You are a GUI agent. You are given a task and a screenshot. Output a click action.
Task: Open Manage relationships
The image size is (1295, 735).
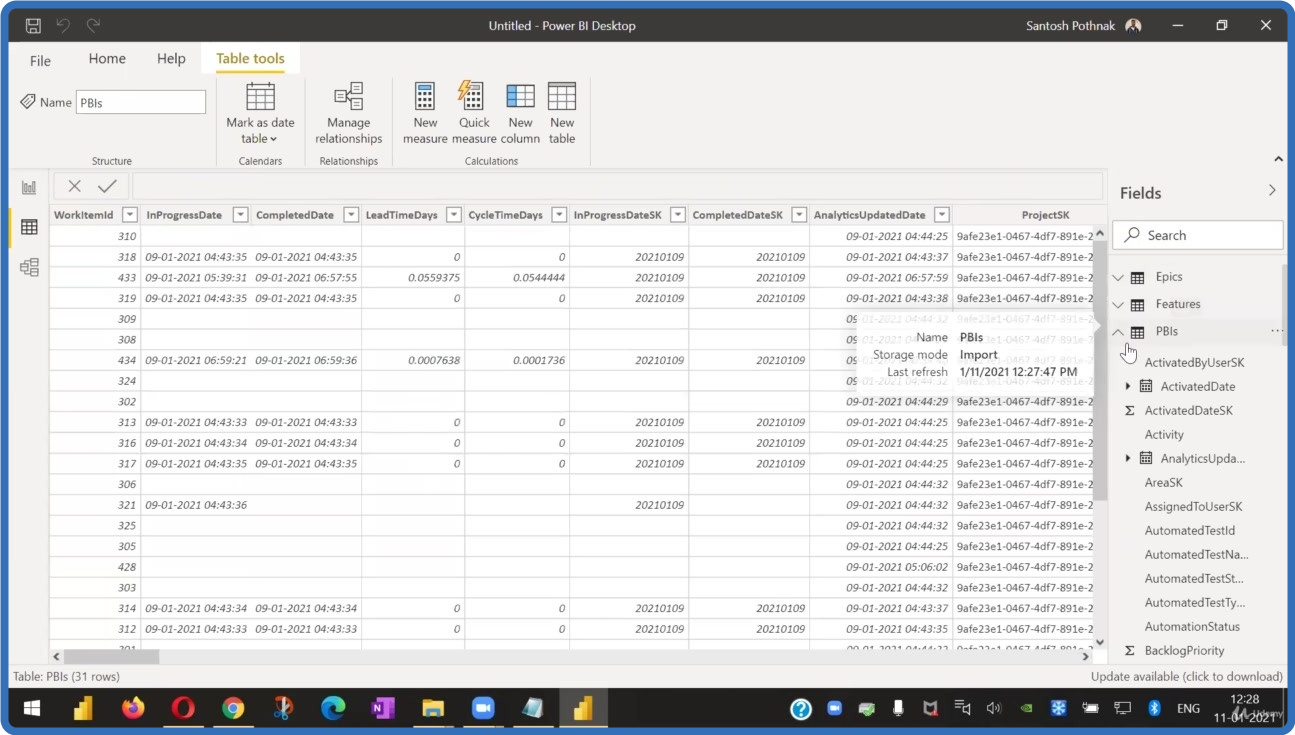point(349,114)
